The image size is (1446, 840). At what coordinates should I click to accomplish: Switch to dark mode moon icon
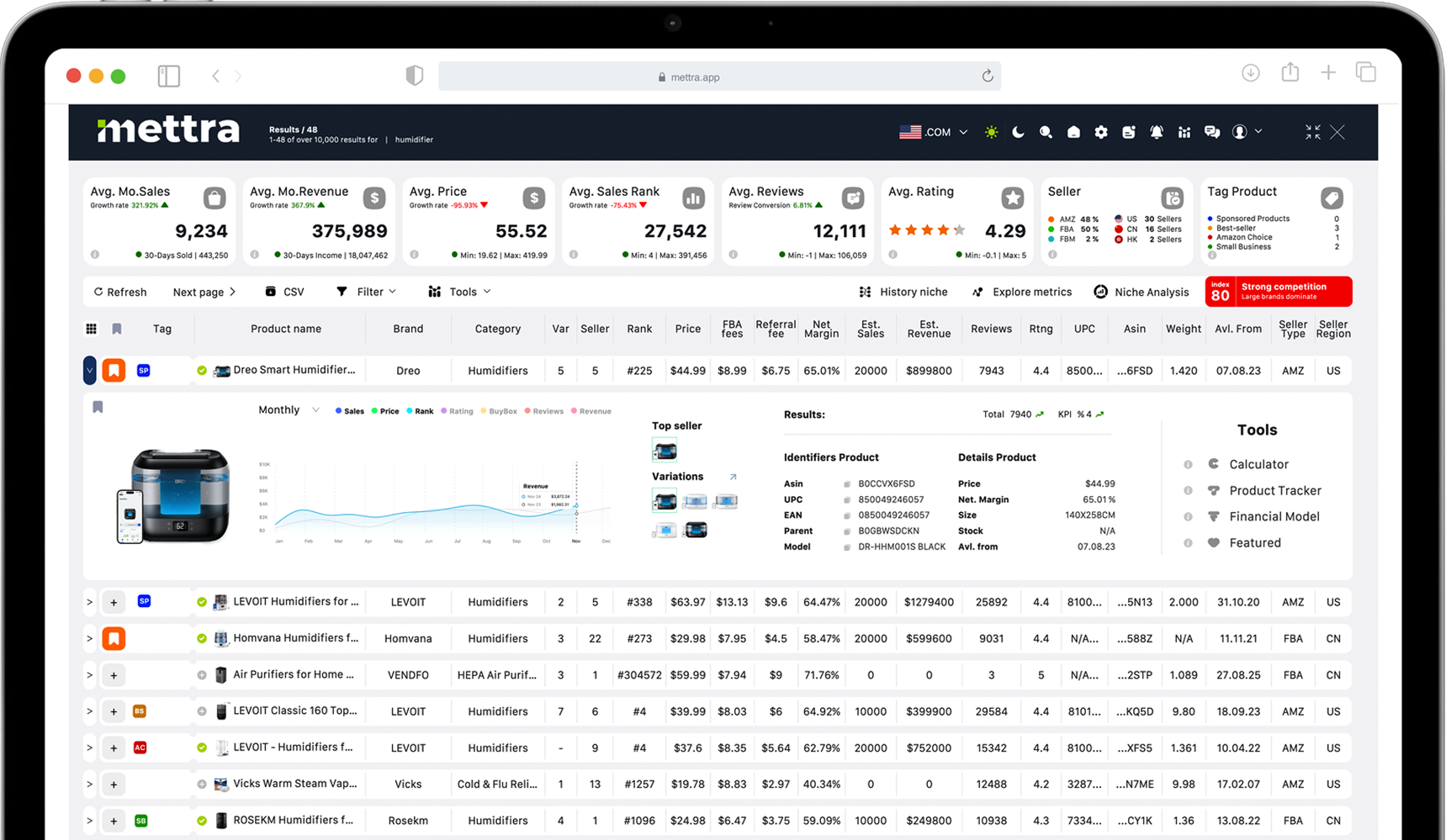1018,132
